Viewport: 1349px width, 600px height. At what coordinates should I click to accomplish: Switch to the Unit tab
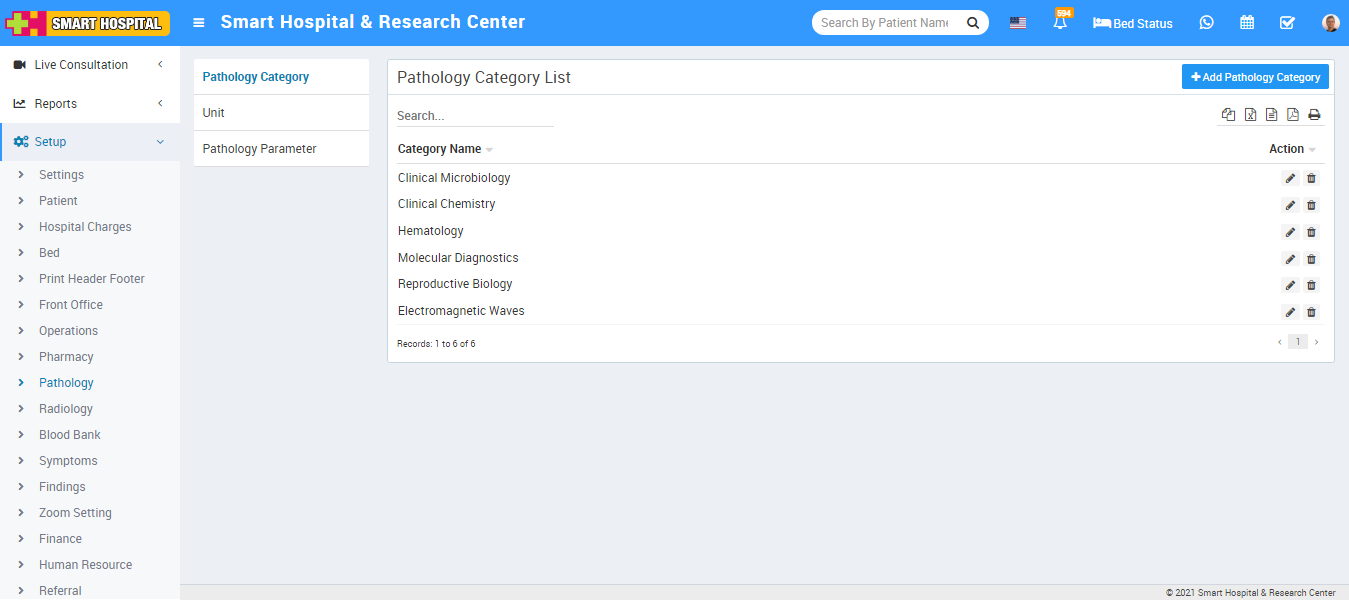[214, 113]
